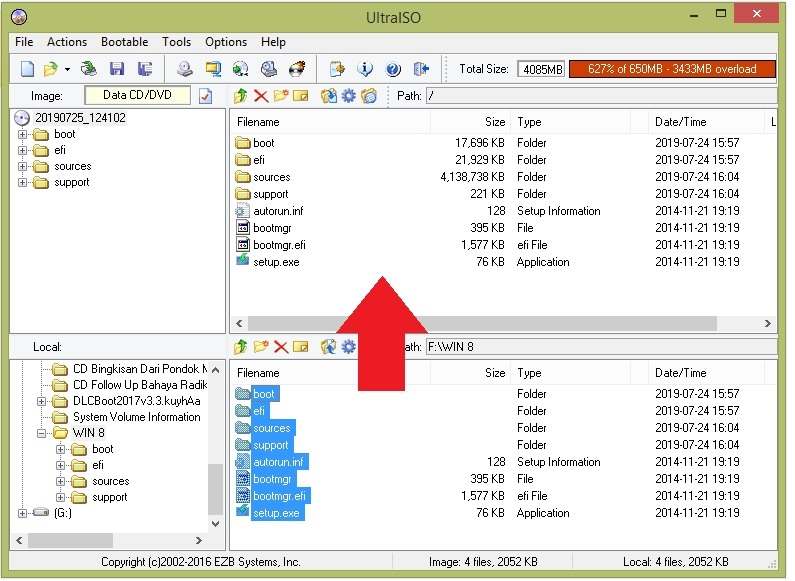Screen dimensions: 795x581
Task: Collapse the WIN 8 folder in Local tree
Action: pos(42,433)
